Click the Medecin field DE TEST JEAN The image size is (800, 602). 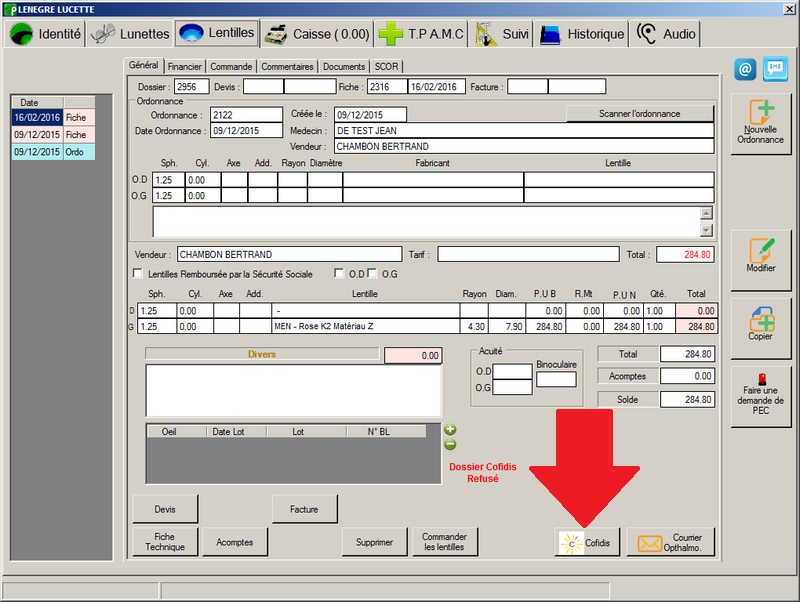pyautogui.click(x=524, y=131)
